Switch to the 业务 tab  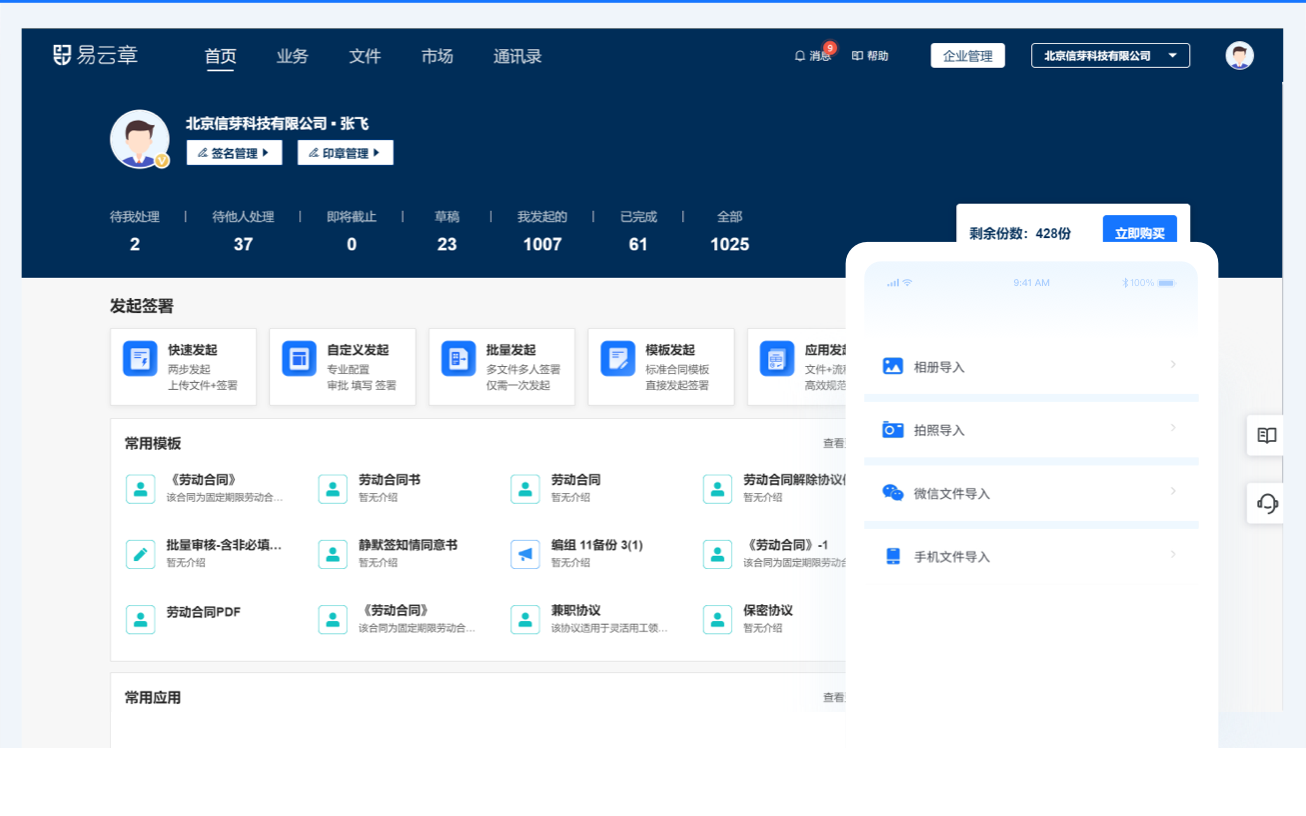(x=292, y=57)
